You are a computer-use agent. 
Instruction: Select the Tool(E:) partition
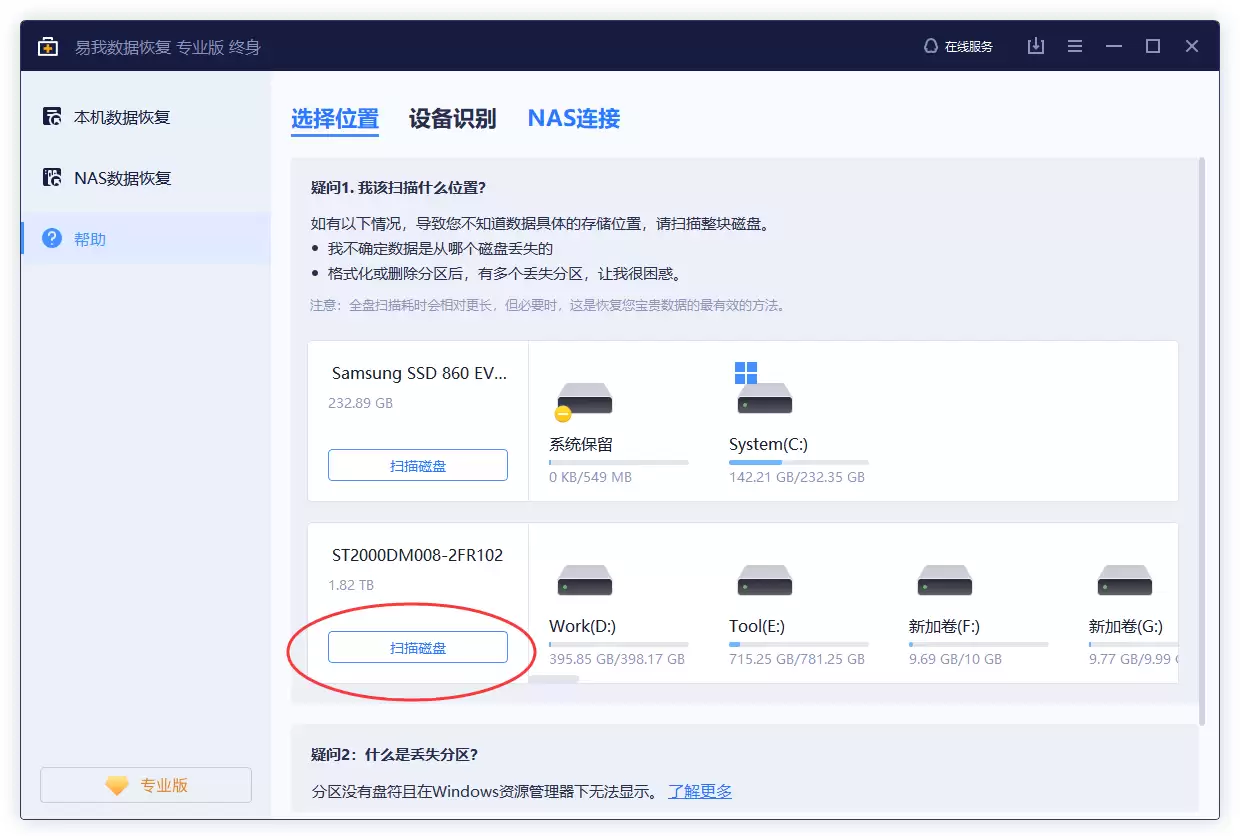pos(764,580)
